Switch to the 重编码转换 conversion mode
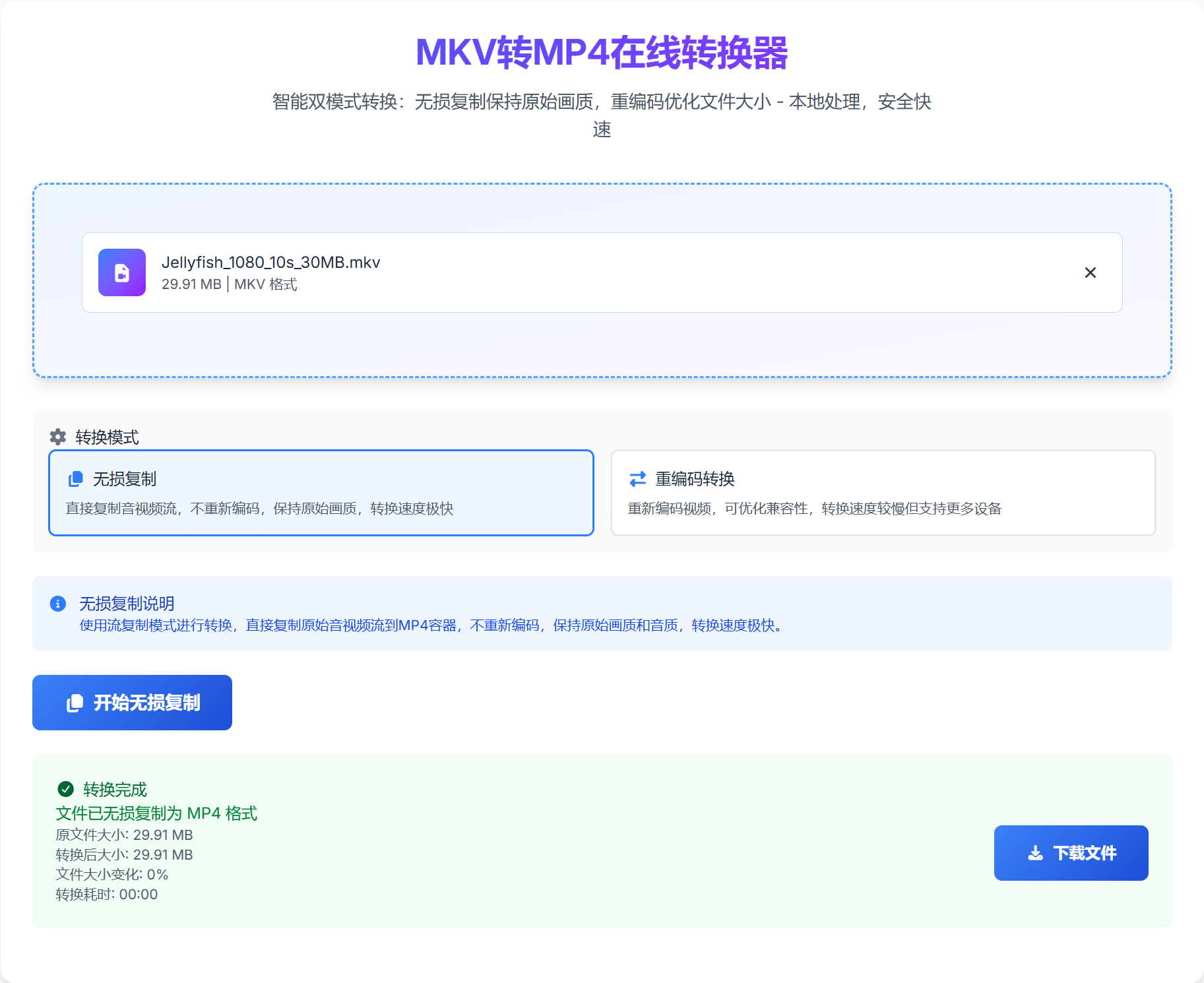1204x983 pixels. pos(882,493)
